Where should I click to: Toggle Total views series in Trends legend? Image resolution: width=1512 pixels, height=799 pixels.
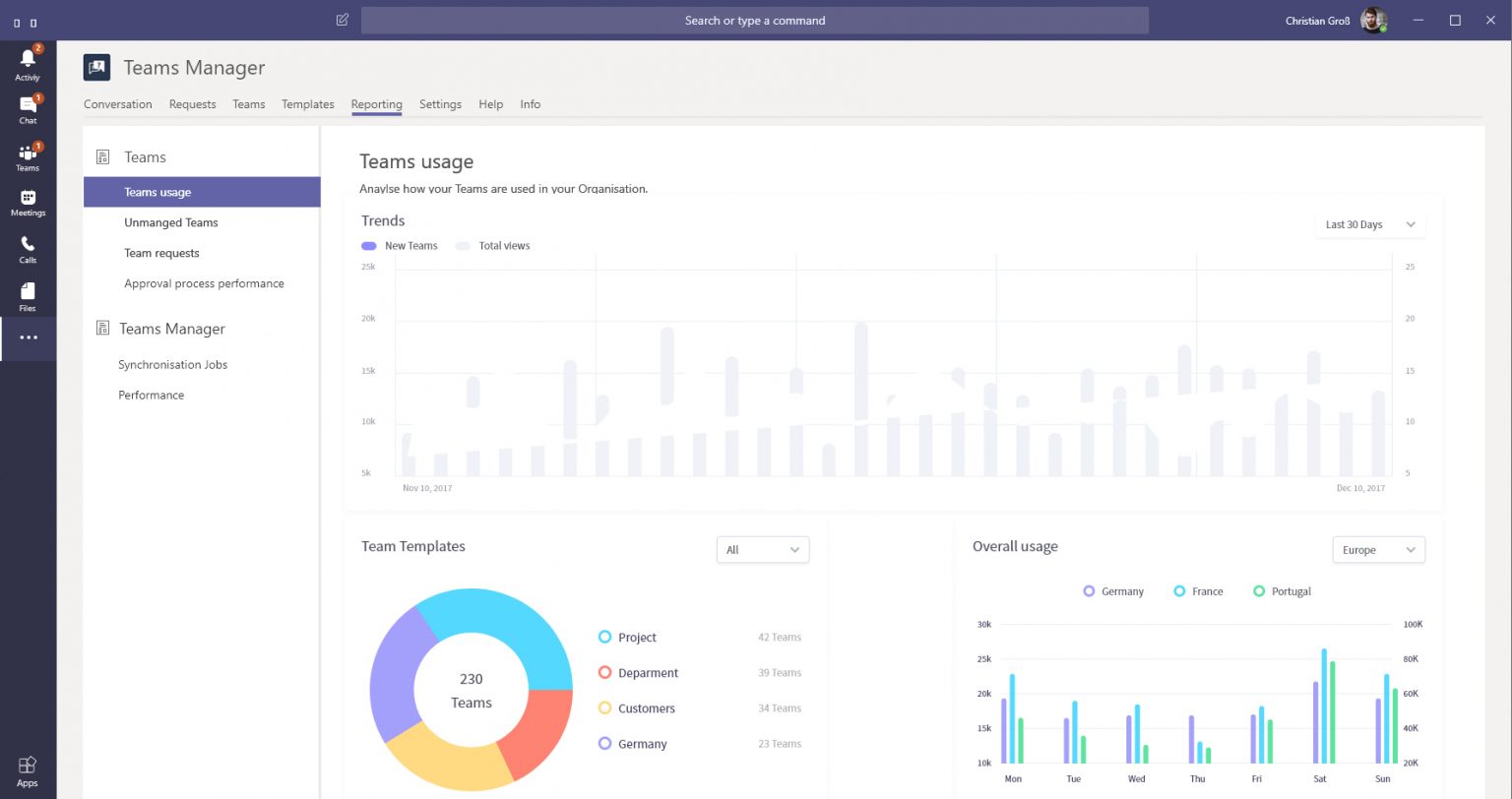493,246
